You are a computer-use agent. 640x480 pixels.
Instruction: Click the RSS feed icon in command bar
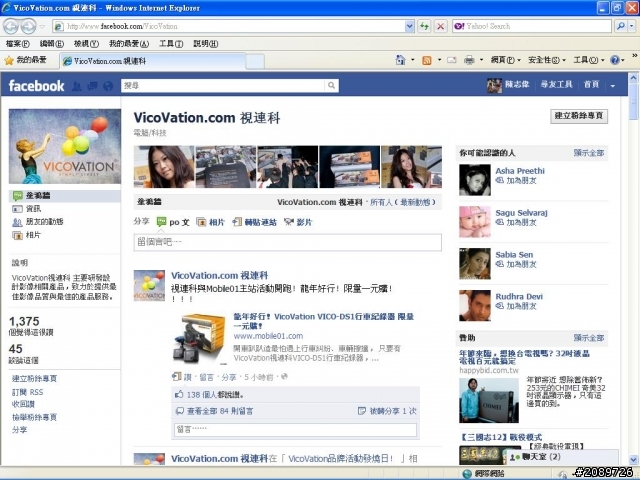pyautogui.click(x=427, y=60)
